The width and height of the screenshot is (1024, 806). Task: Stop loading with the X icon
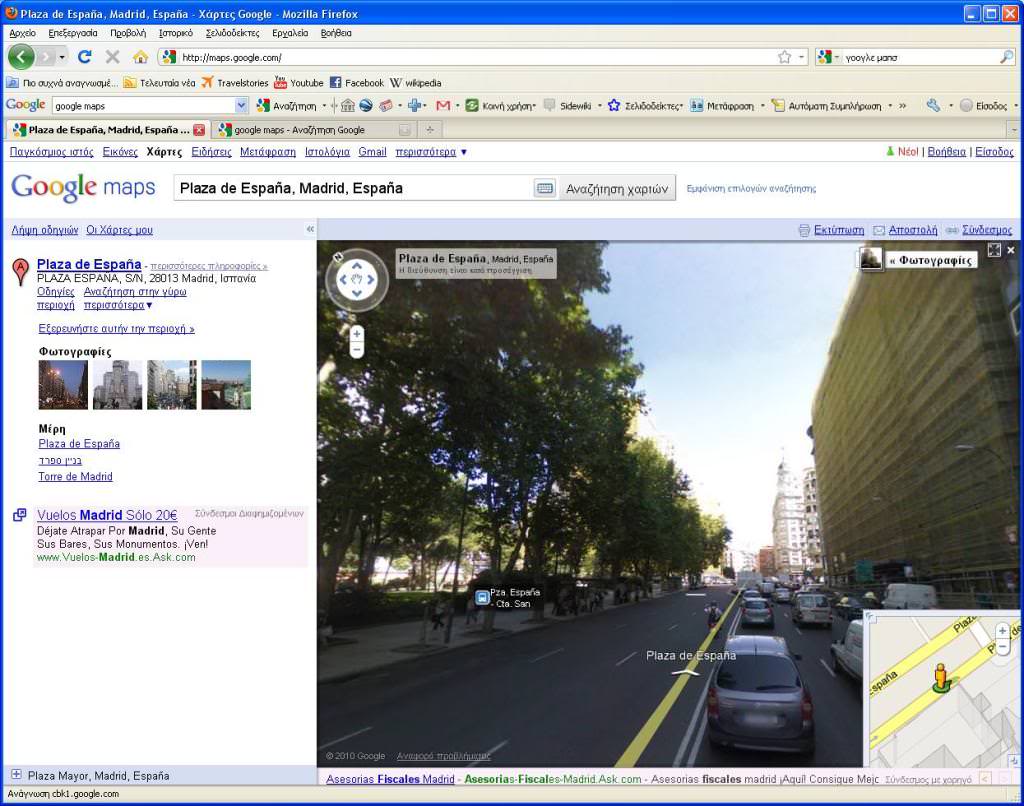pos(112,57)
